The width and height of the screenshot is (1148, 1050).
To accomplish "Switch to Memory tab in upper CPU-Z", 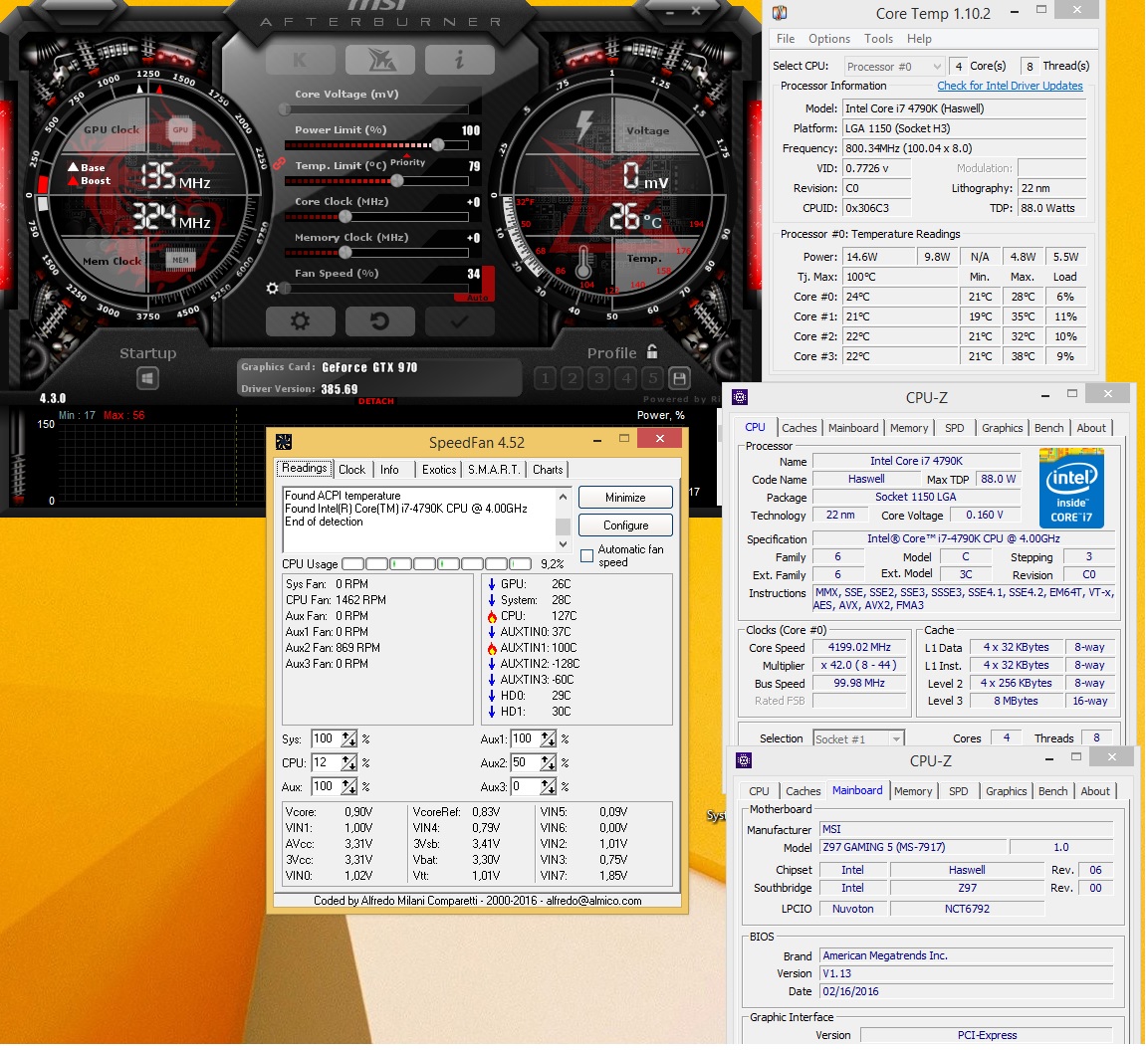I will point(909,428).
